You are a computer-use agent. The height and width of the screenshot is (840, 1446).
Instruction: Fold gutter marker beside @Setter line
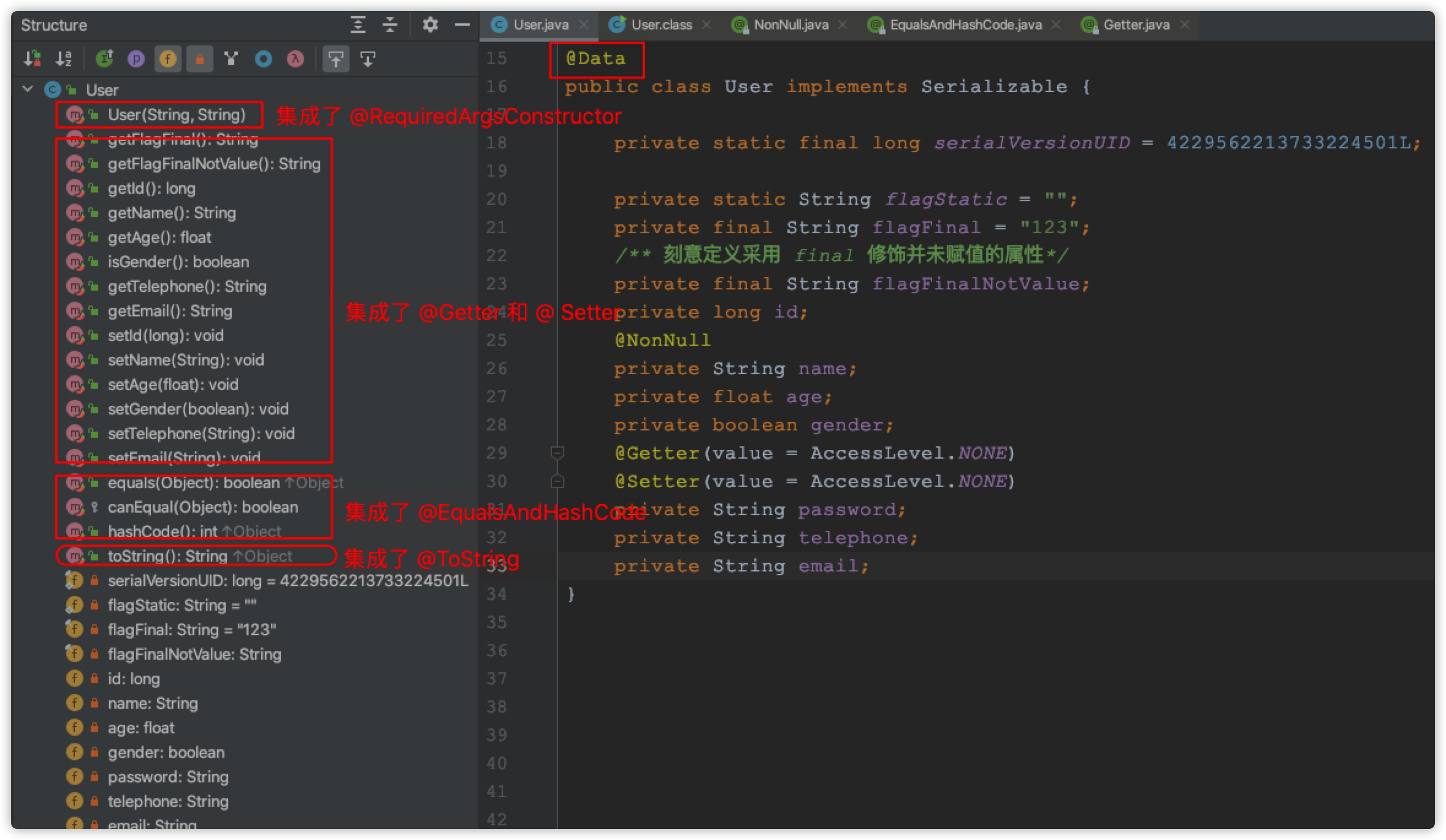click(557, 481)
